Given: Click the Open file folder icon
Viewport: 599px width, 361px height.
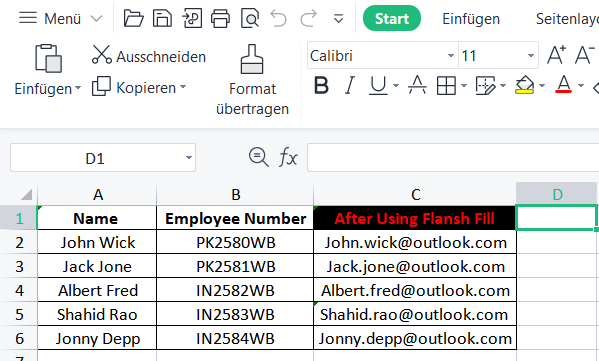Looking at the screenshot, I should pos(133,18).
